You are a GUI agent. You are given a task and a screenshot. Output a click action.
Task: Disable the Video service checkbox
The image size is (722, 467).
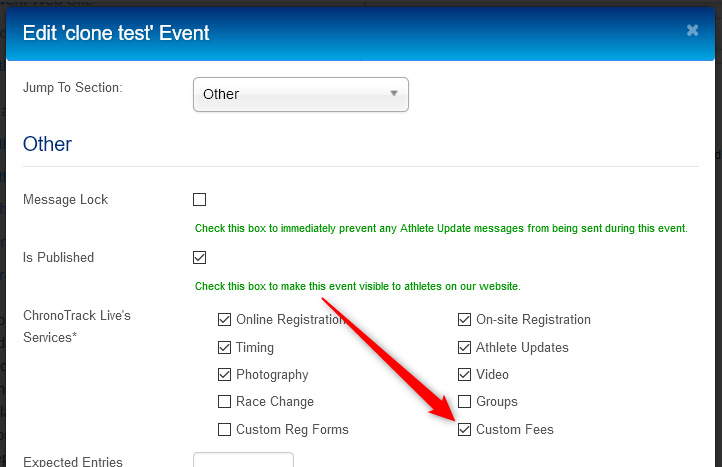click(465, 374)
